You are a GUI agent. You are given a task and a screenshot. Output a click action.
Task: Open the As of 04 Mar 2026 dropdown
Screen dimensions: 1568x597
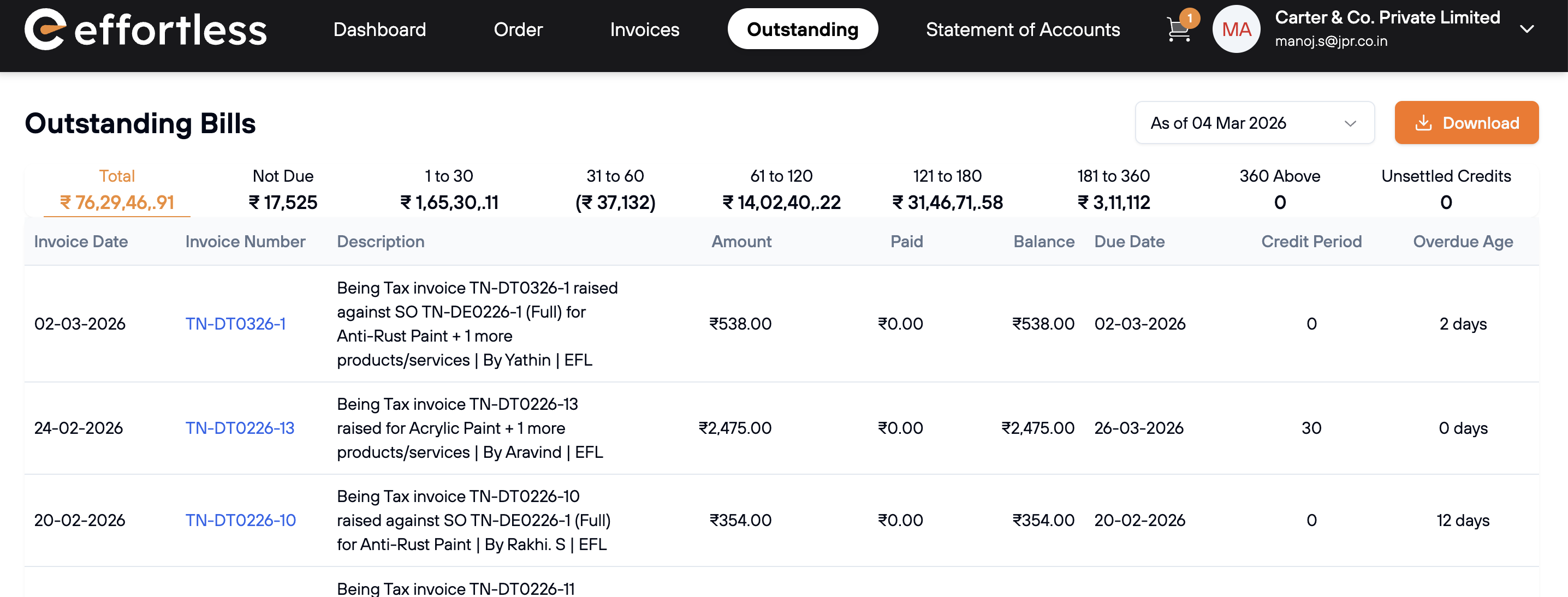(1254, 123)
